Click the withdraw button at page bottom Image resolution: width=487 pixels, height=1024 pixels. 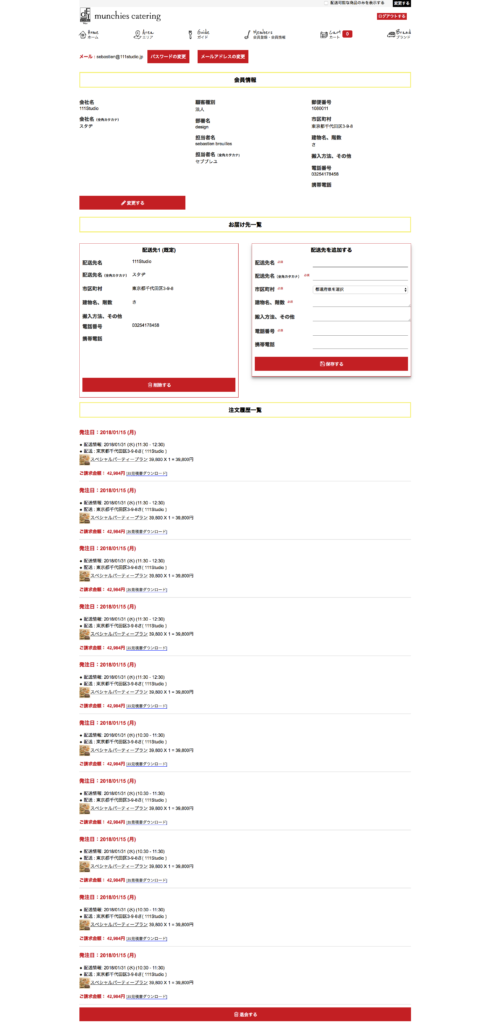coord(245,1014)
